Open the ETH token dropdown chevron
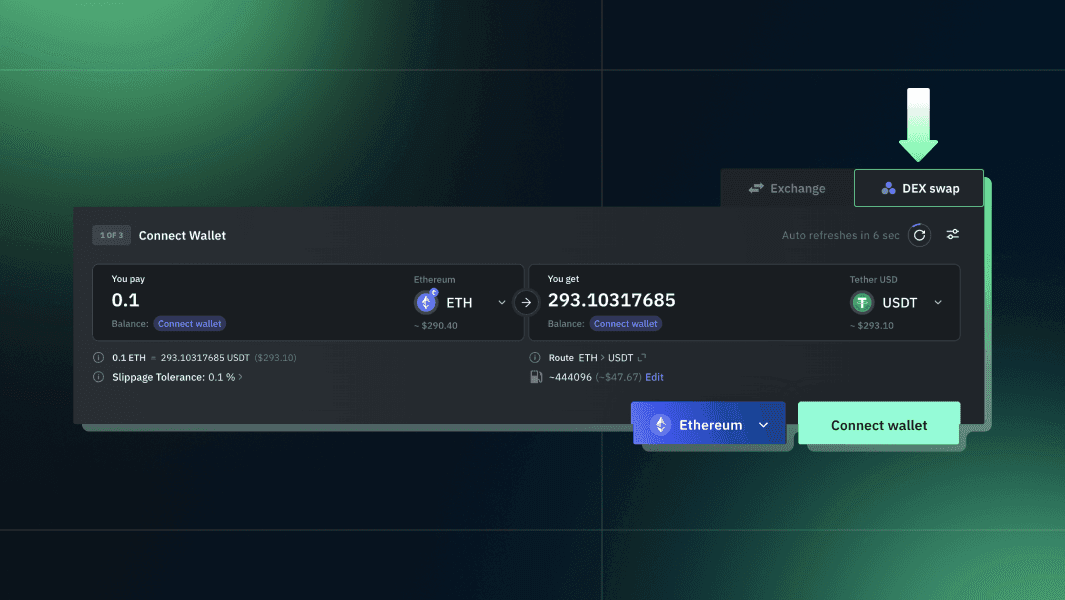Image resolution: width=1065 pixels, height=600 pixels. tap(502, 302)
